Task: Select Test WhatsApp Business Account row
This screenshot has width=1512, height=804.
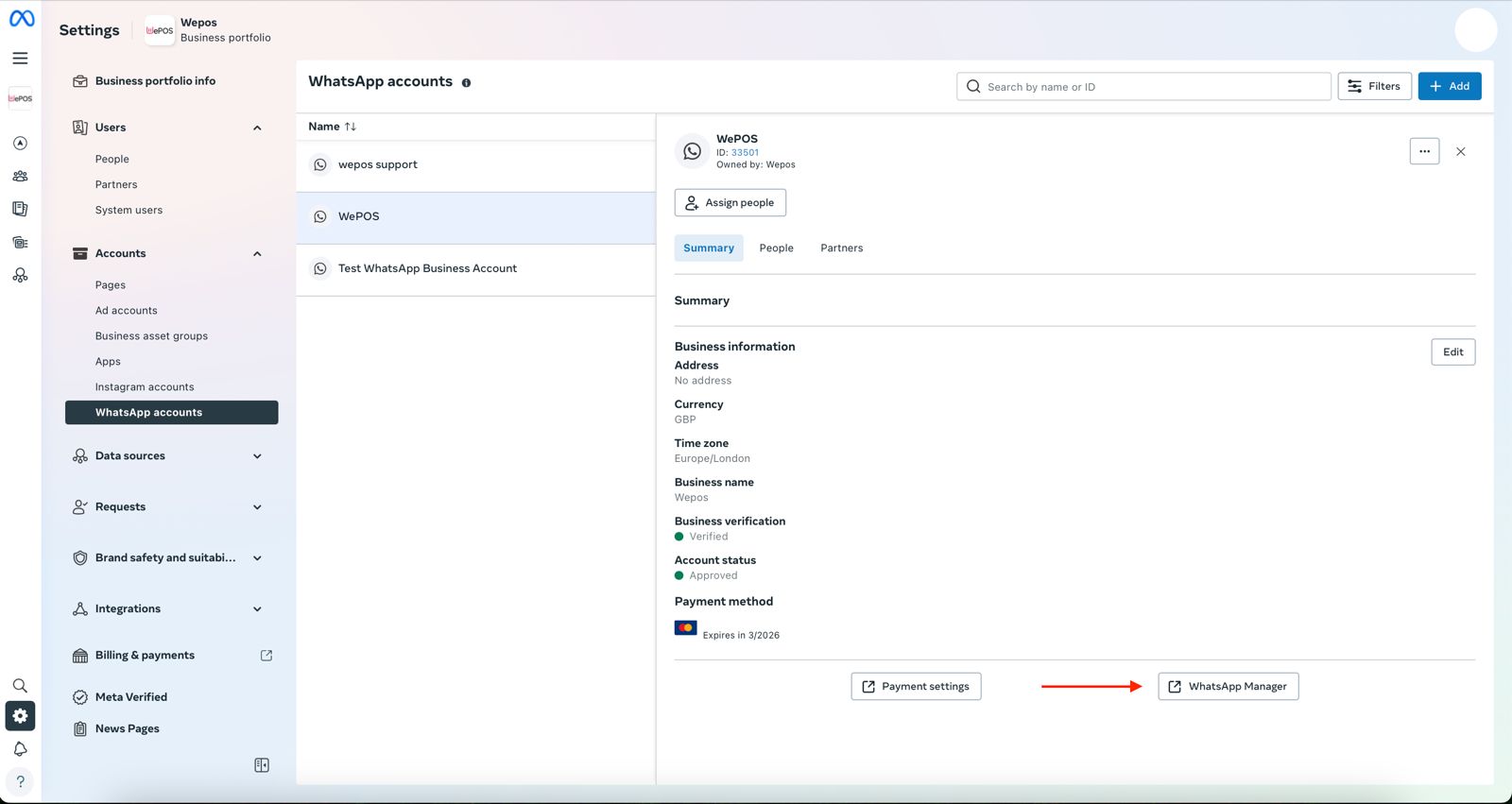Action: click(476, 269)
